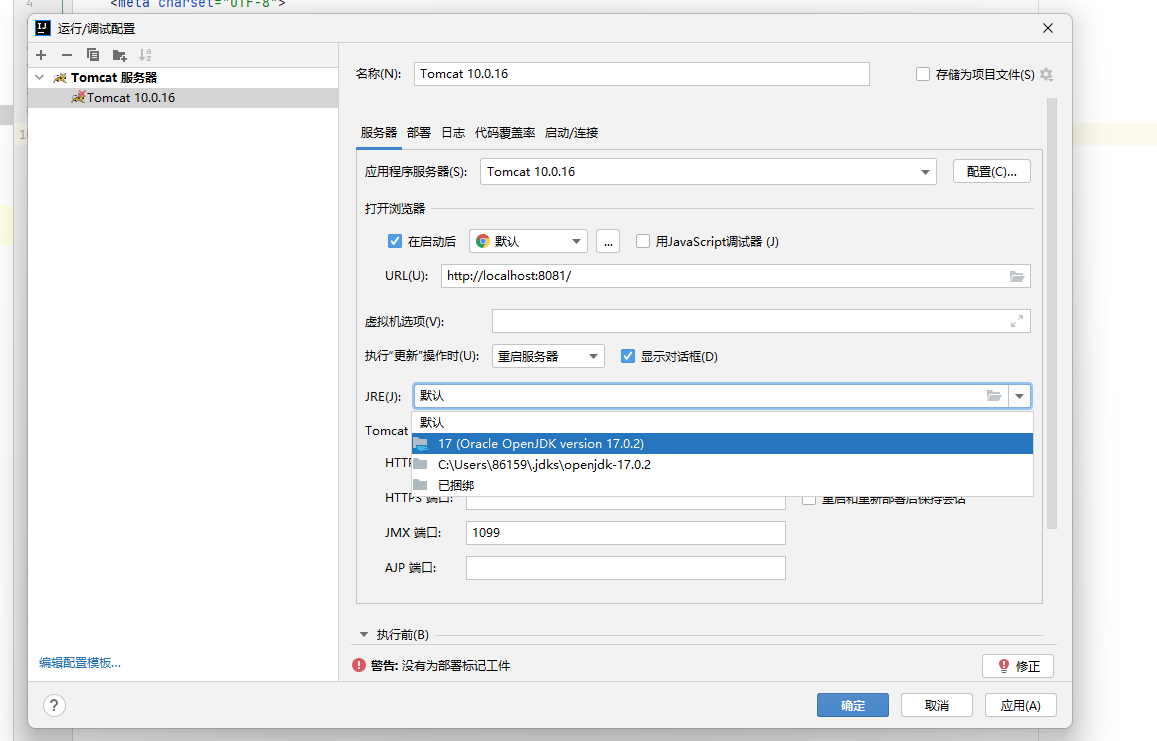Toggle the After launch checkbox

pos(395,241)
